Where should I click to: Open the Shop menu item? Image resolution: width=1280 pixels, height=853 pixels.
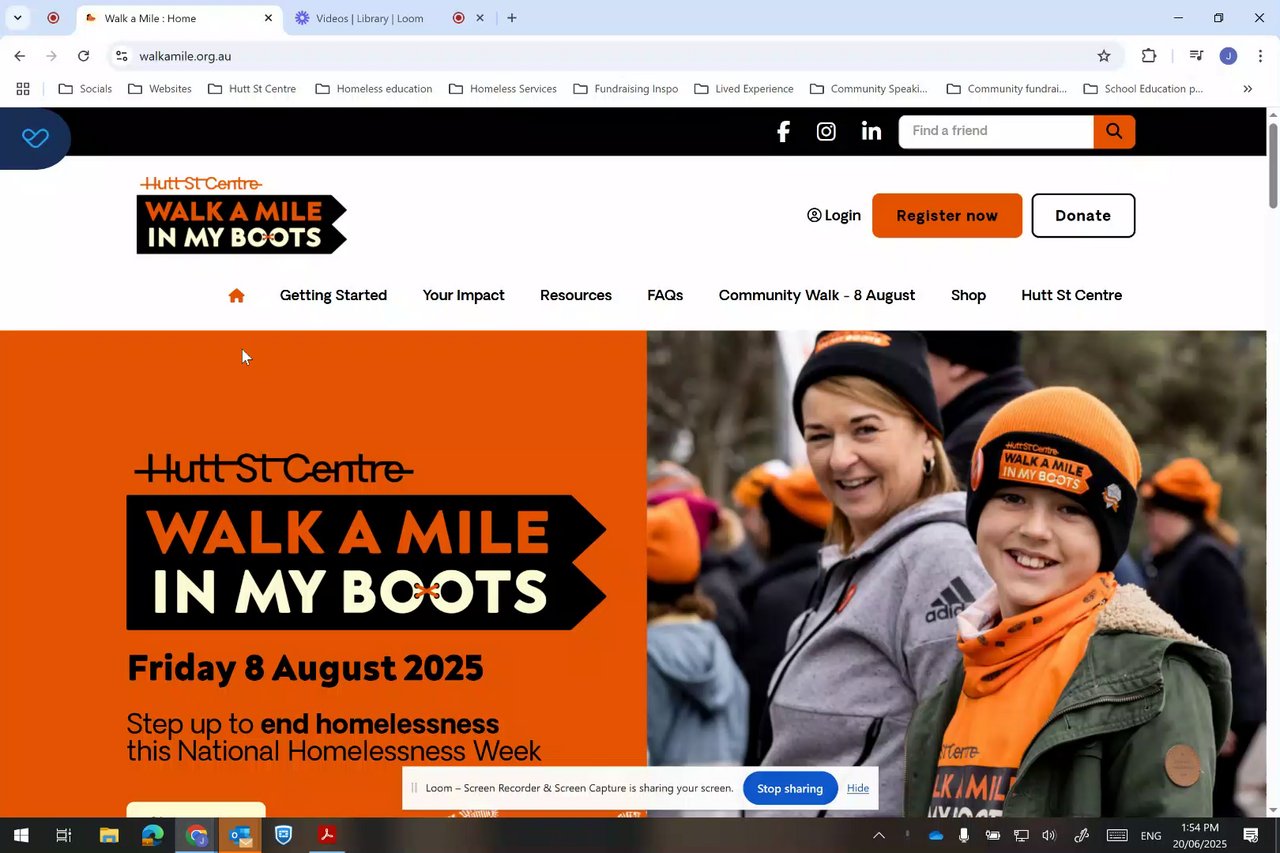968,295
